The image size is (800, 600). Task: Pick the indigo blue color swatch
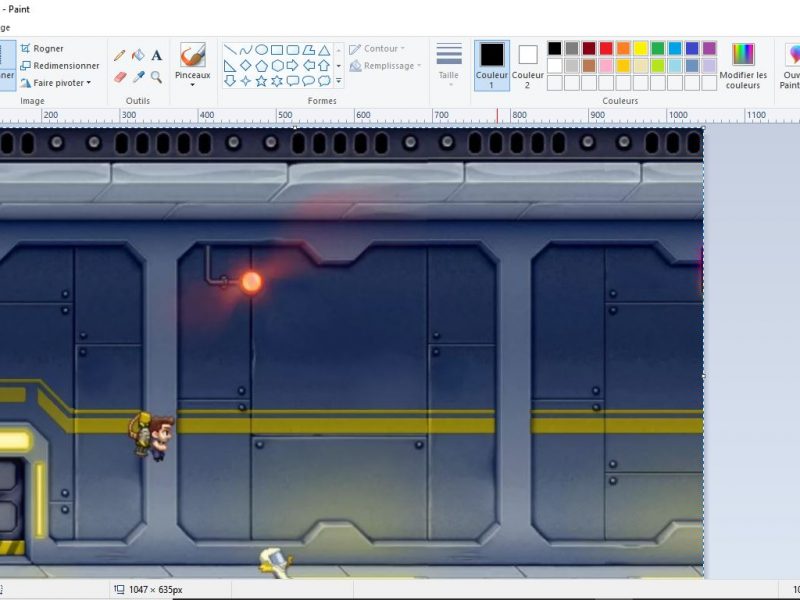coord(692,48)
